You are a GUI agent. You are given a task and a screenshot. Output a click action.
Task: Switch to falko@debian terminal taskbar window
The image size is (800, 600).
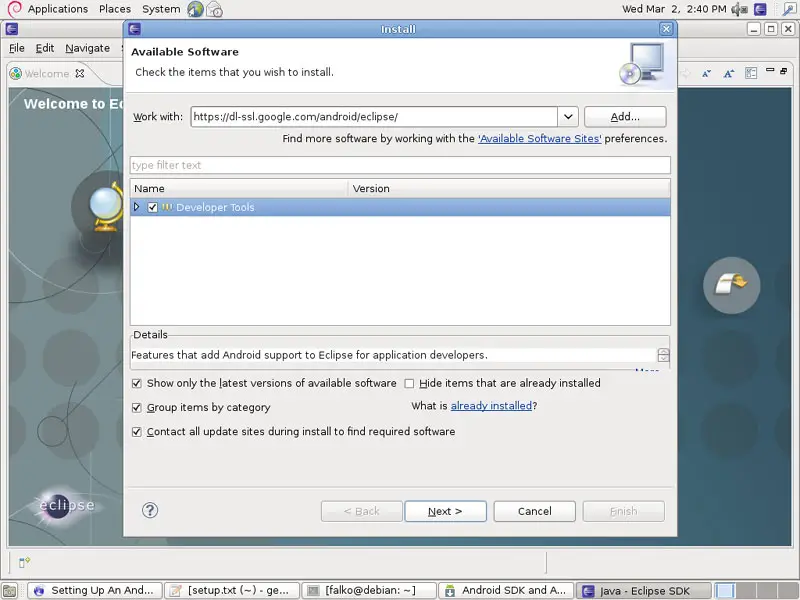[x=369, y=590]
